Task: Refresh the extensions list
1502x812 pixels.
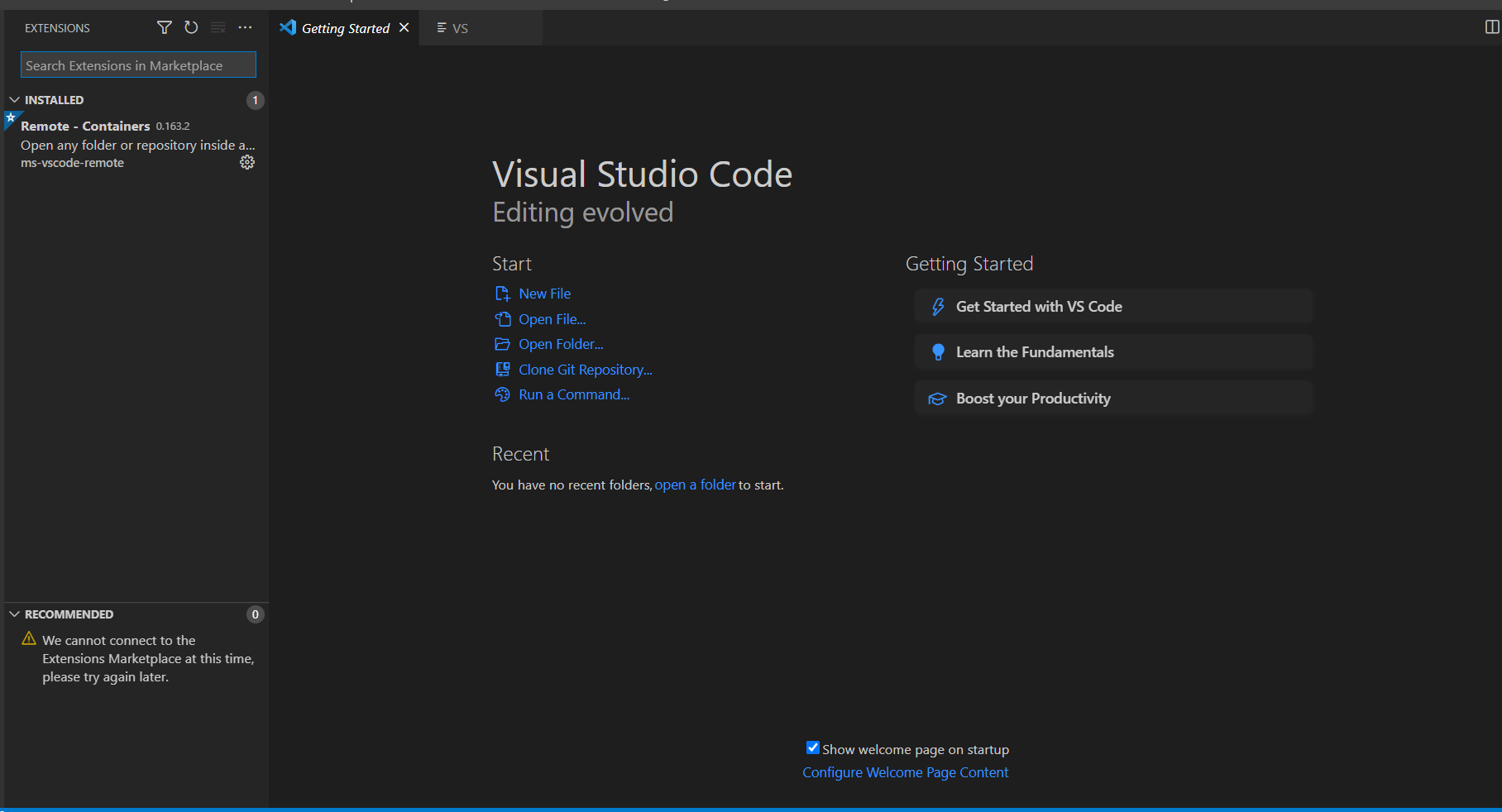Action: pos(191,27)
